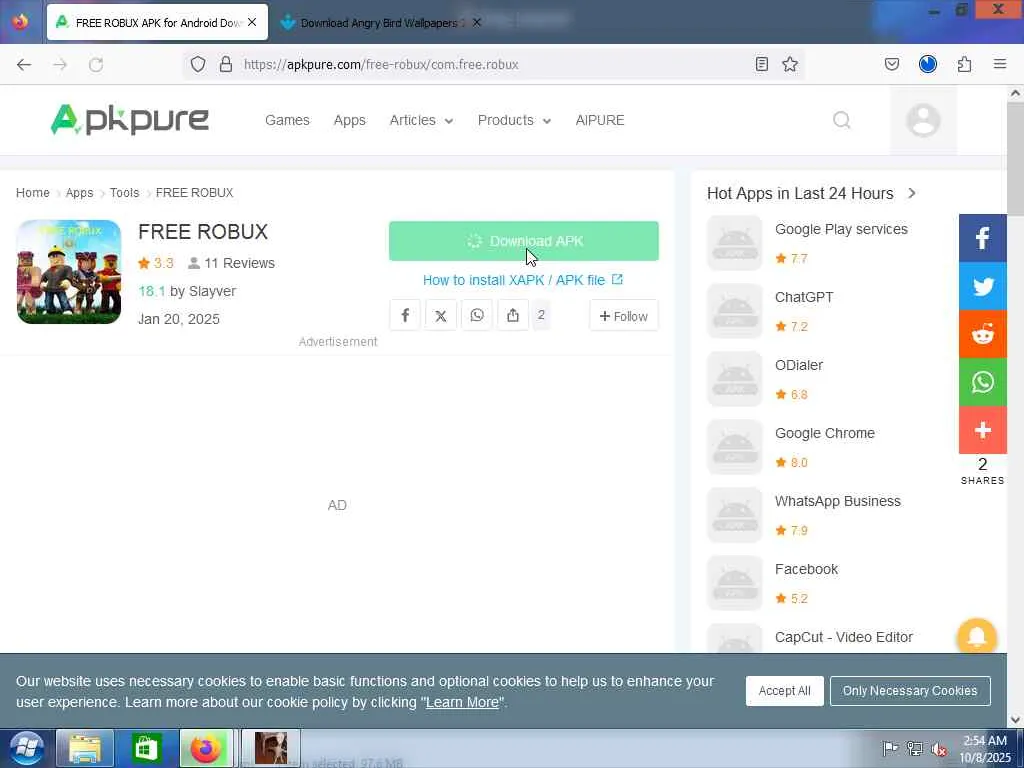Image resolution: width=1024 pixels, height=768 pixels.
Task: Click Accept All cookies button
Action: 784,690
